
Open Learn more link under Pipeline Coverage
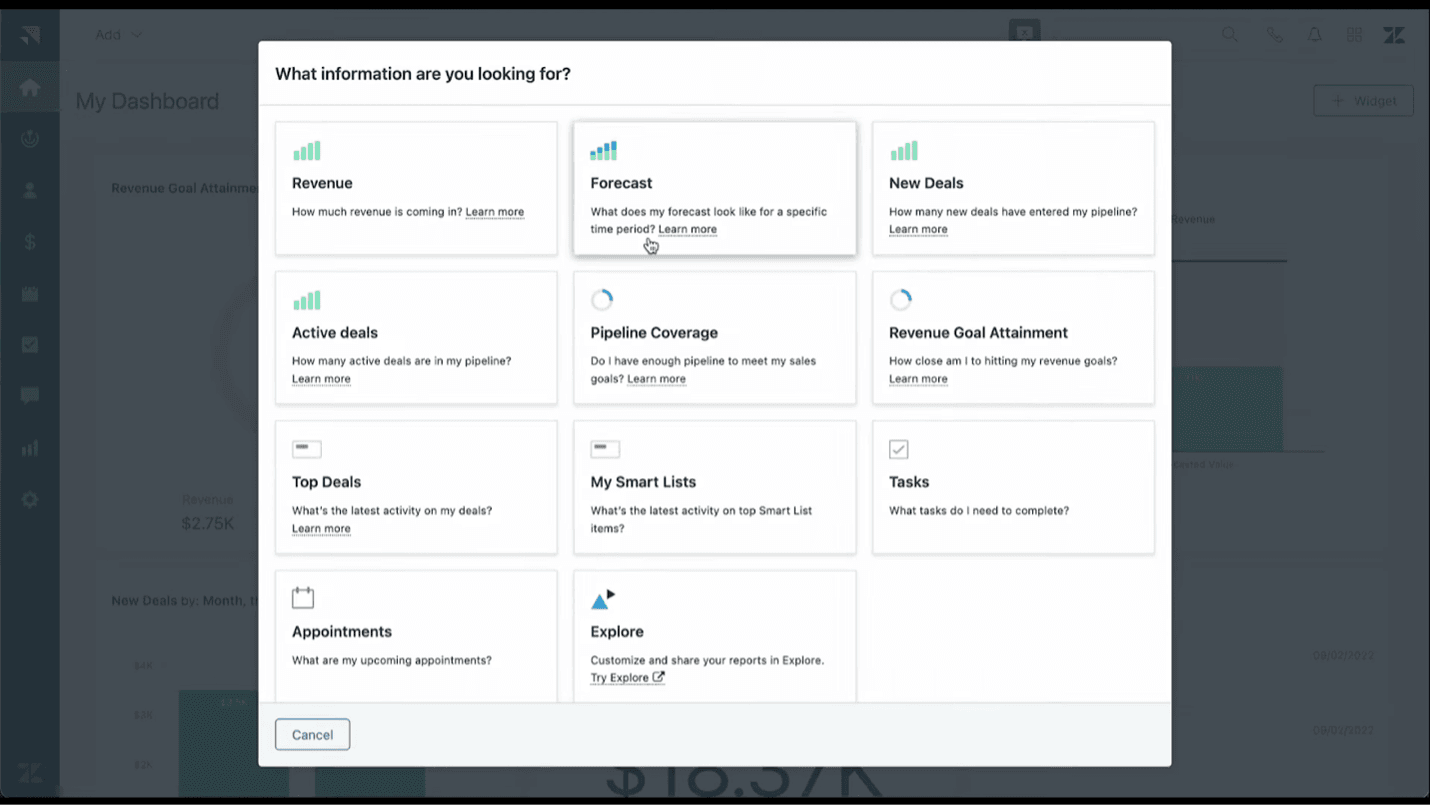click(656, 379)
